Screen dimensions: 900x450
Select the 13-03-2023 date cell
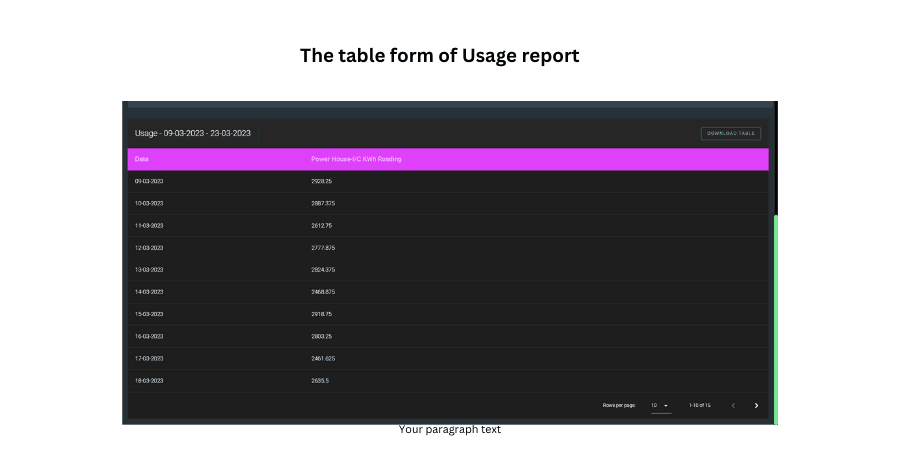(x=149, y=270)
